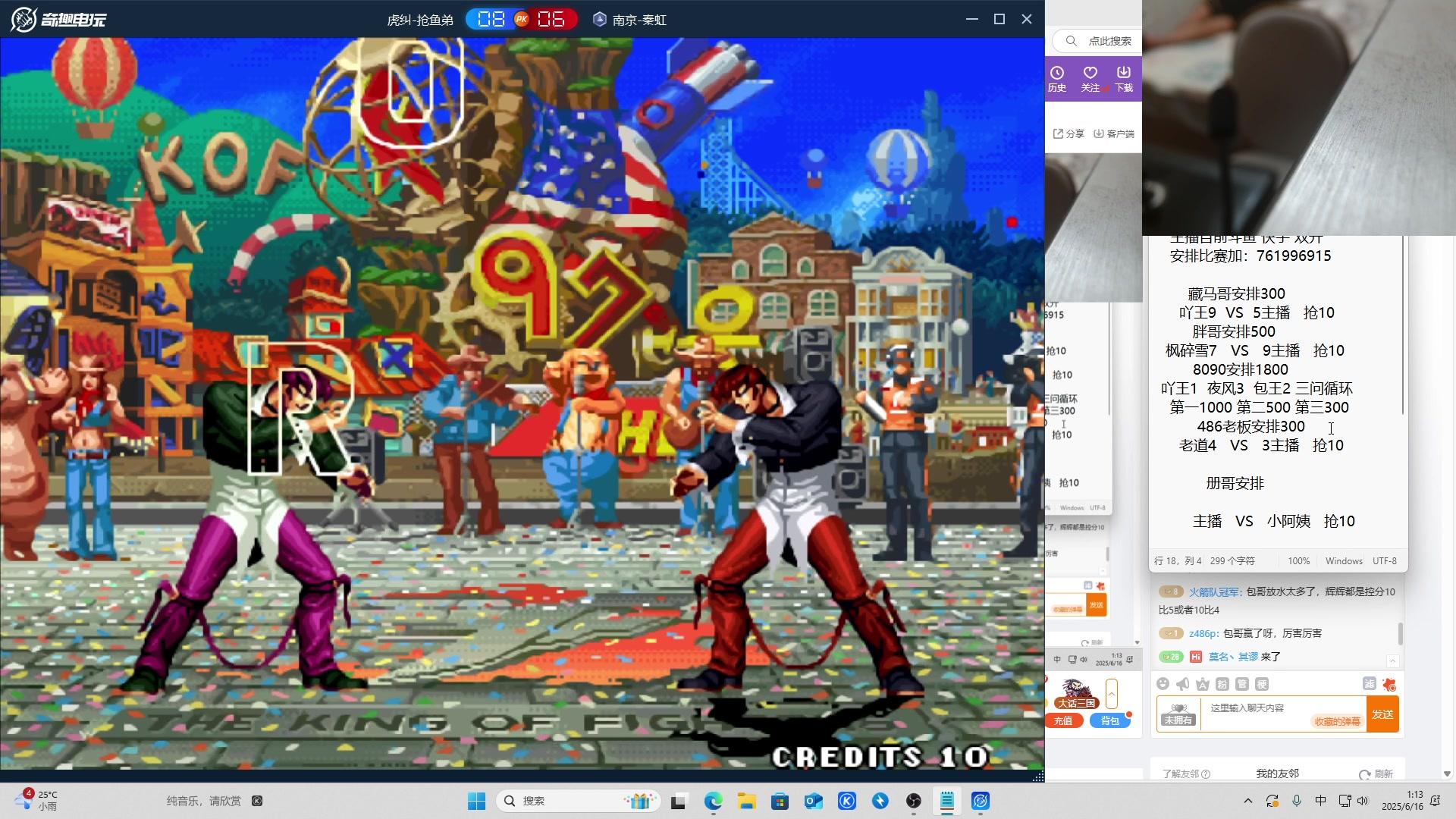
Task: Click the 刷新 refresh link beside 我的友邻
Action: 1376,773
